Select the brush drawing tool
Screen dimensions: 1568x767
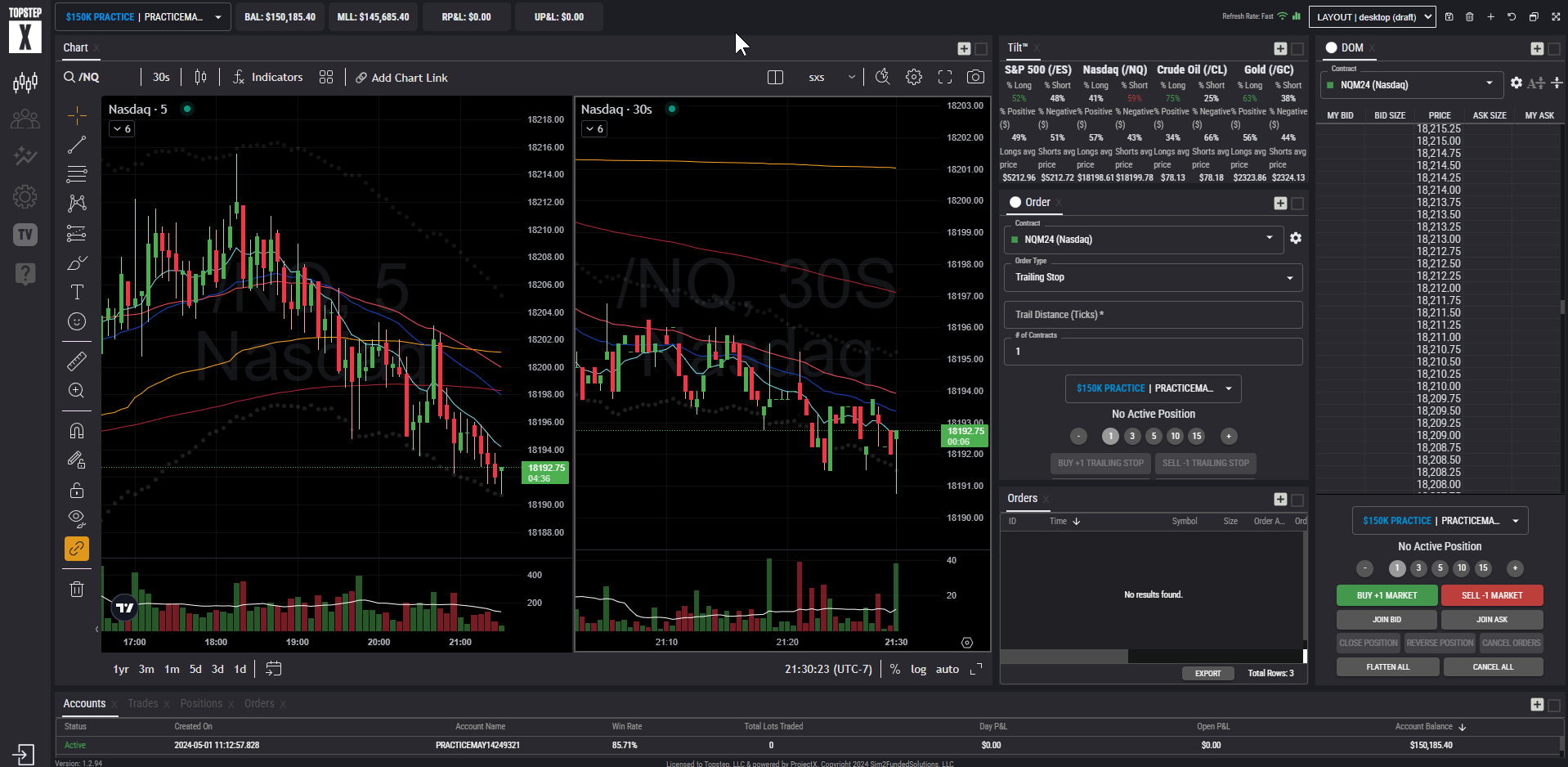pyautogui.click(x=77, y=263)
